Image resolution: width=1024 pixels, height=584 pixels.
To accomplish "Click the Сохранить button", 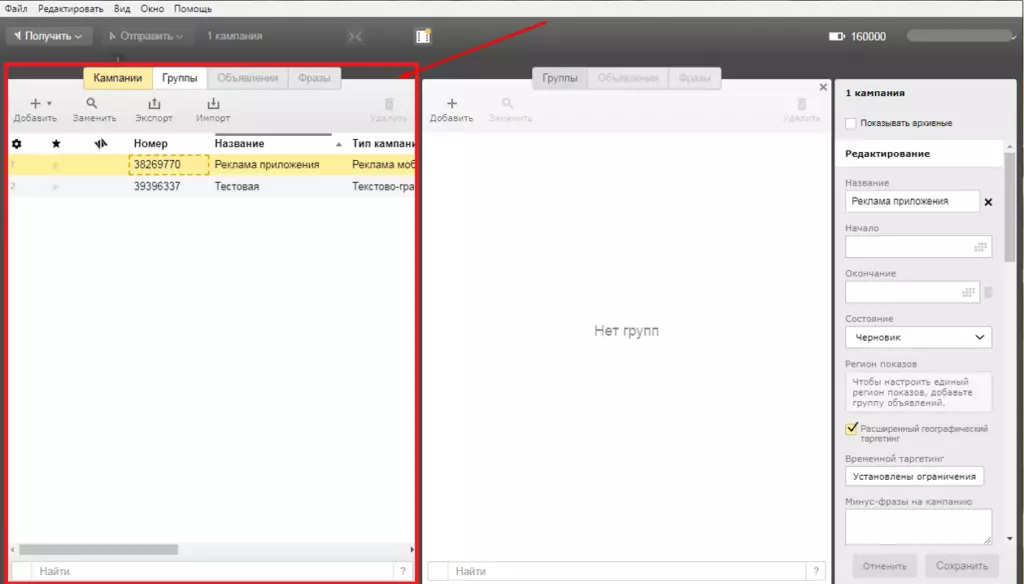I will click(961, 566).
